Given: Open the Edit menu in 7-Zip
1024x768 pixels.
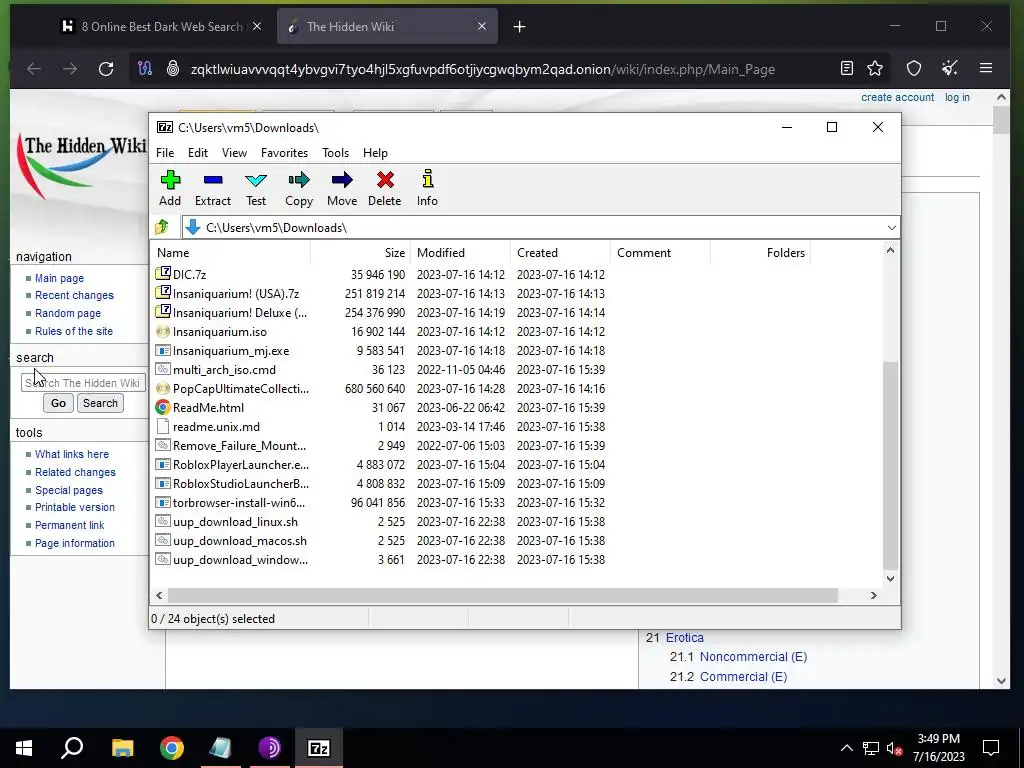Looking at the screenshot, I should click(x=198, y=153).
